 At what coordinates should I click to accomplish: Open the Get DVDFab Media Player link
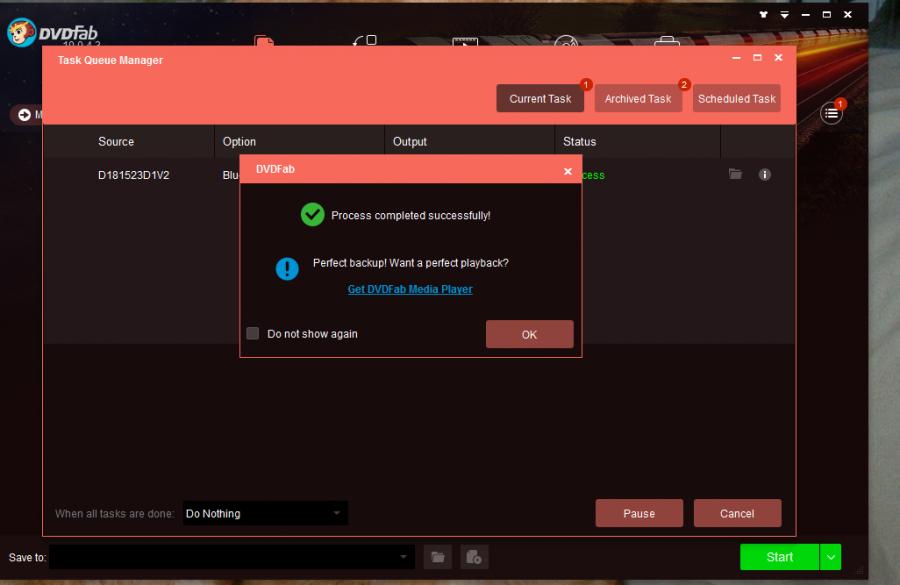click(x=410, y=289)
